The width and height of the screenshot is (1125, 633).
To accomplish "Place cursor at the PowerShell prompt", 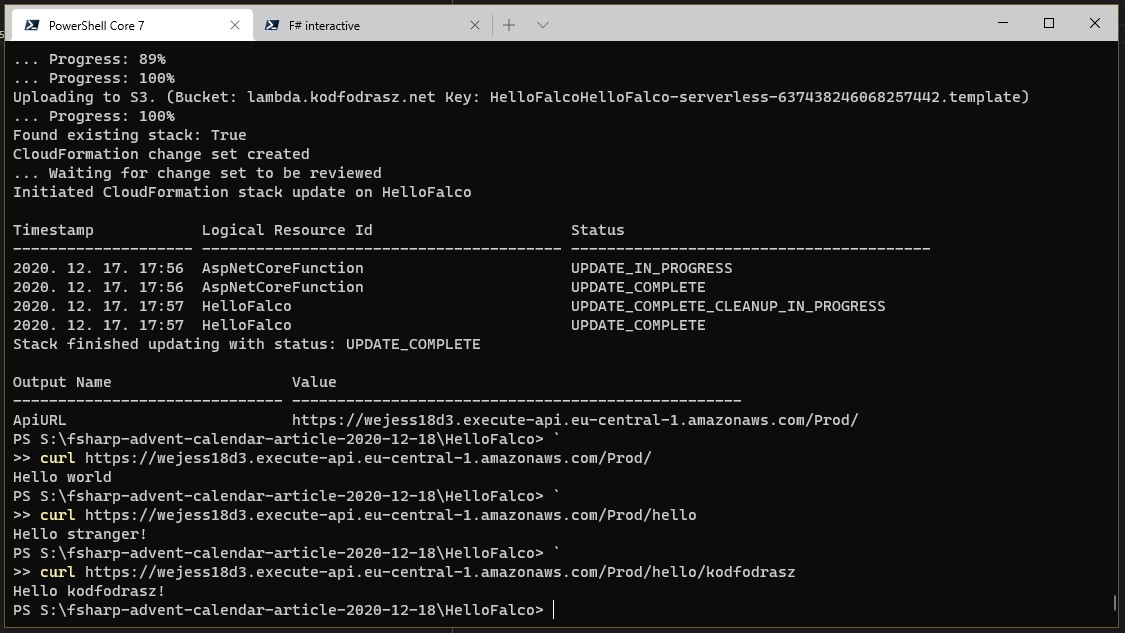I will click(556, 609).
